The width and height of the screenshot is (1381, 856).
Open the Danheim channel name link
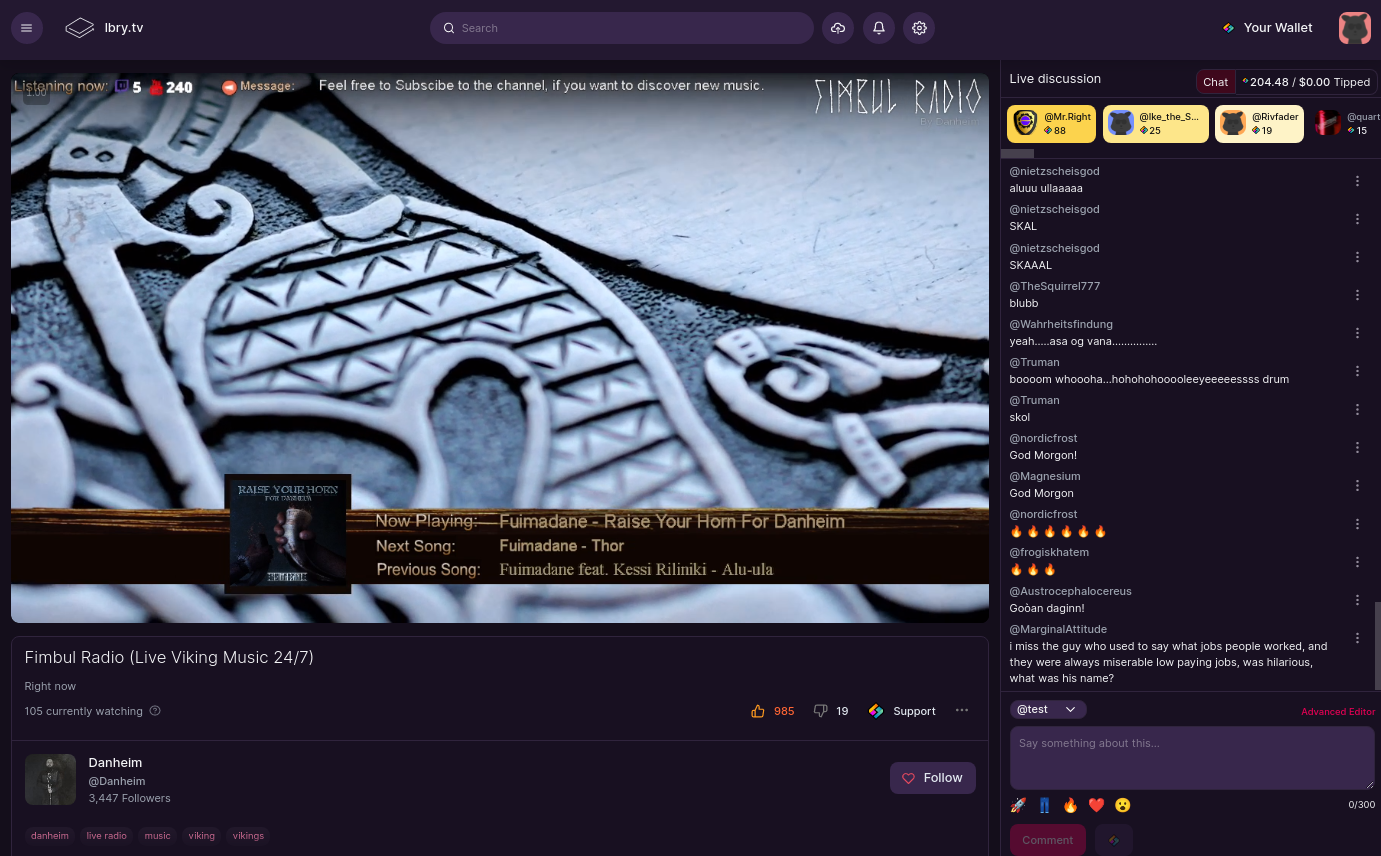click(115, 763)
